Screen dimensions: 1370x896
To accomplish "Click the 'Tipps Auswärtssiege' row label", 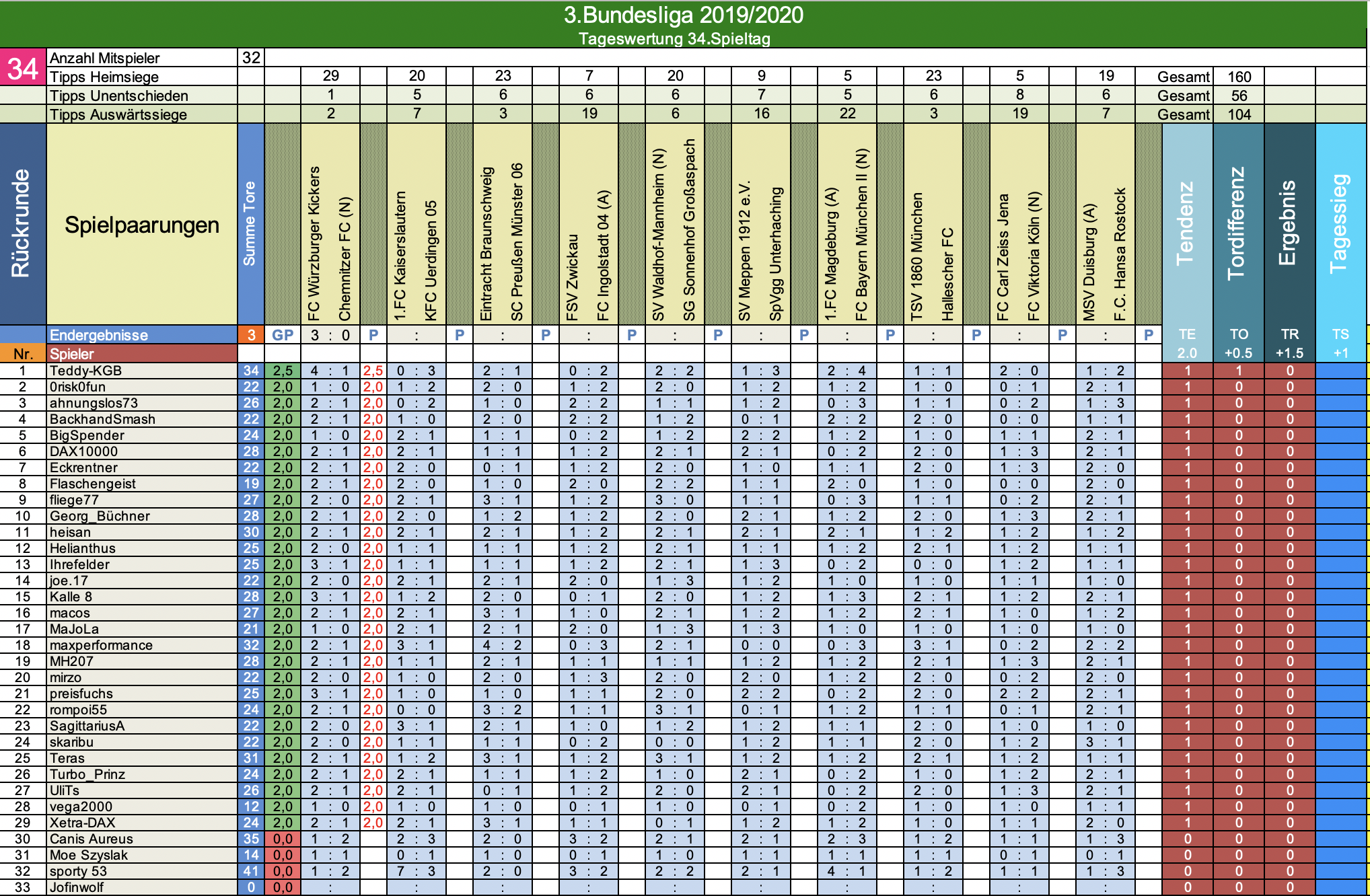I will (x=118, y=114).
